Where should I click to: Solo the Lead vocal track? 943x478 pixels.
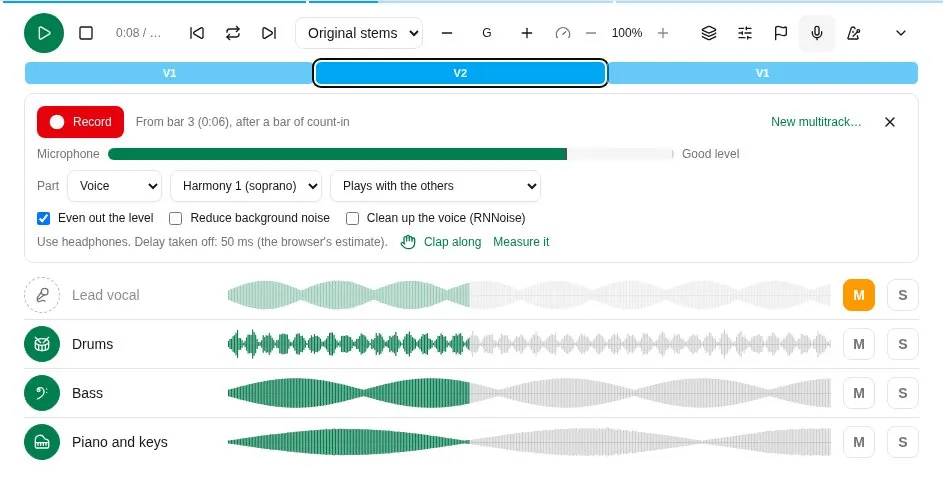point(903,295)
